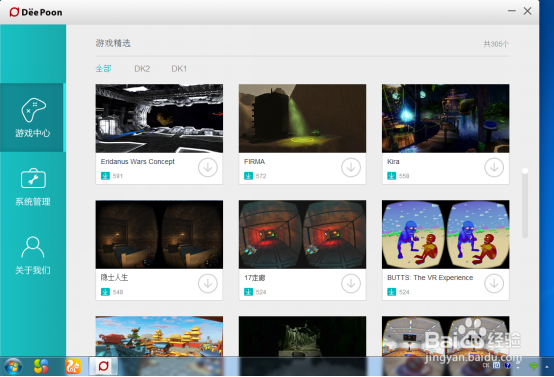Image resolution: width=554 pixels, height=377 pixels.
Task: Select the DK2 filter tab
Action: click(142, 69)
